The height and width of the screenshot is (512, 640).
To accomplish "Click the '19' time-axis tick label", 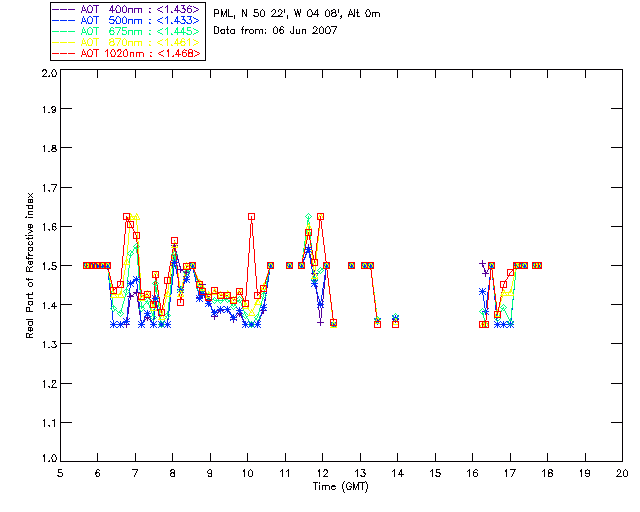I will (x=585, y=473).
